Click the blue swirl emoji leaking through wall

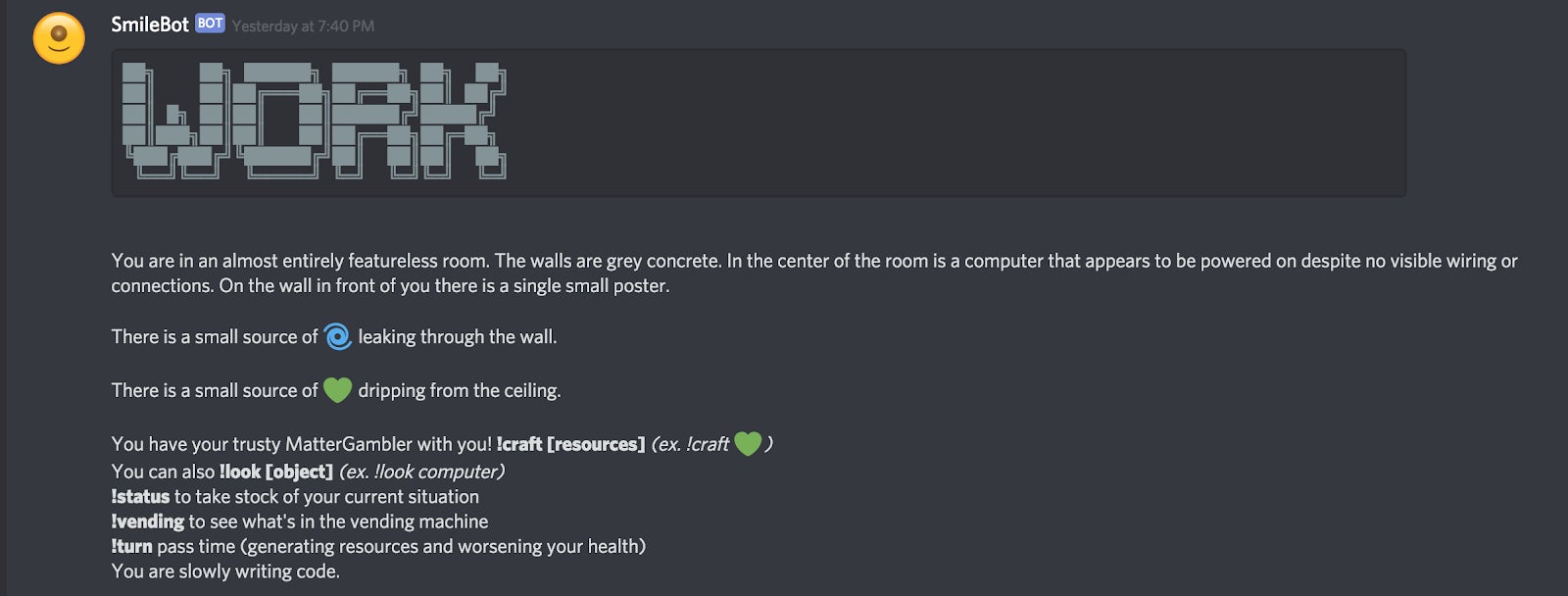337,336
